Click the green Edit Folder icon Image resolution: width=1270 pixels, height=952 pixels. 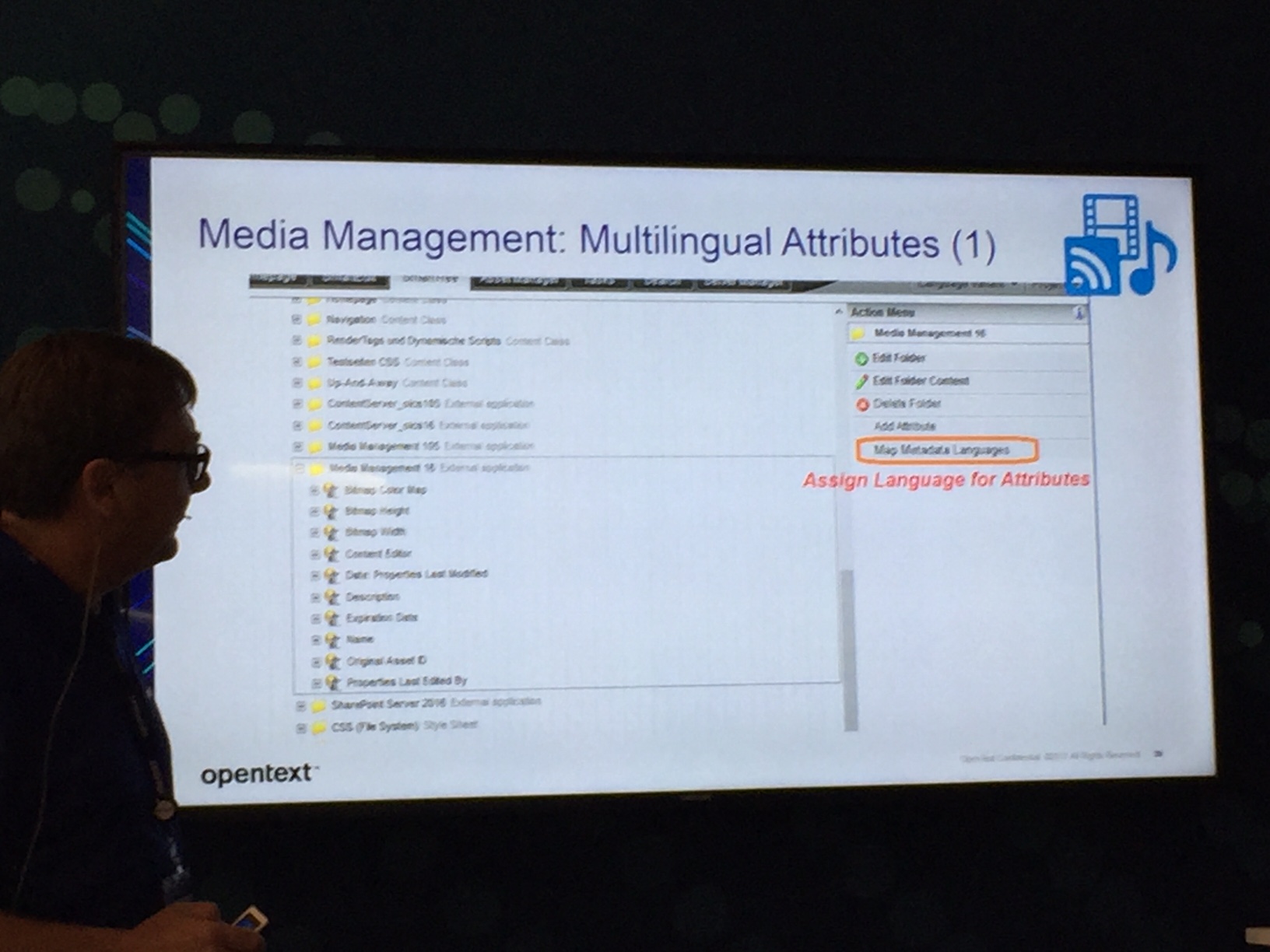pos(861,359)
